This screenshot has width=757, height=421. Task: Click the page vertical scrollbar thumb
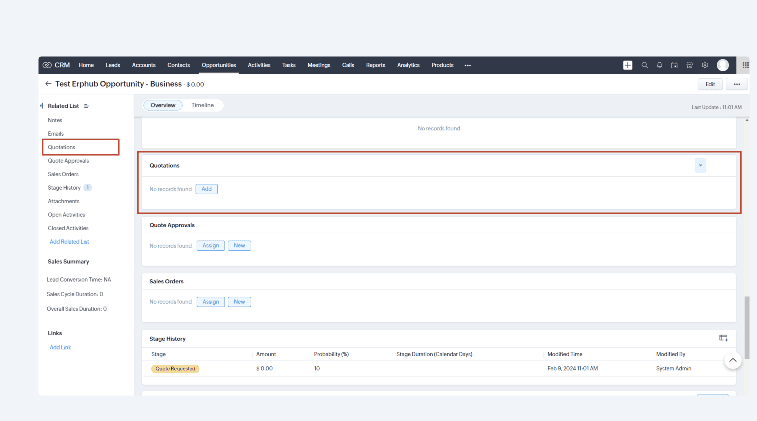click(x=747, y=327)
